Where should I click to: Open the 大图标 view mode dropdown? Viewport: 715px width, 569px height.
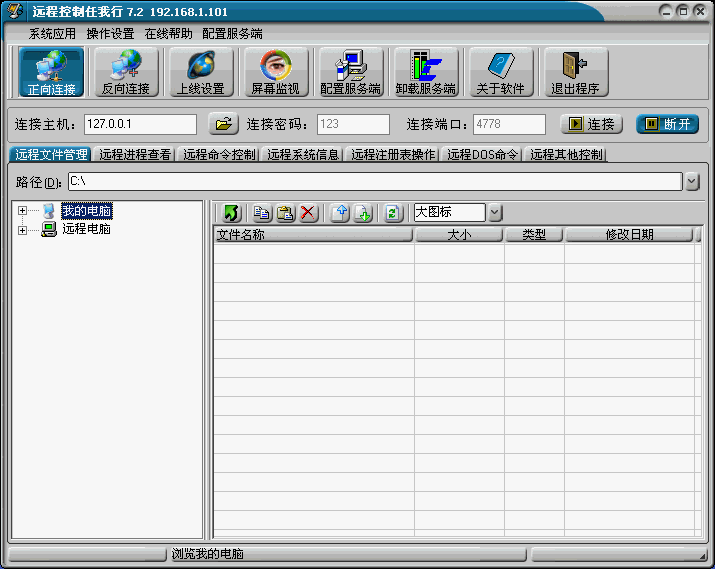tap(495, 213)
